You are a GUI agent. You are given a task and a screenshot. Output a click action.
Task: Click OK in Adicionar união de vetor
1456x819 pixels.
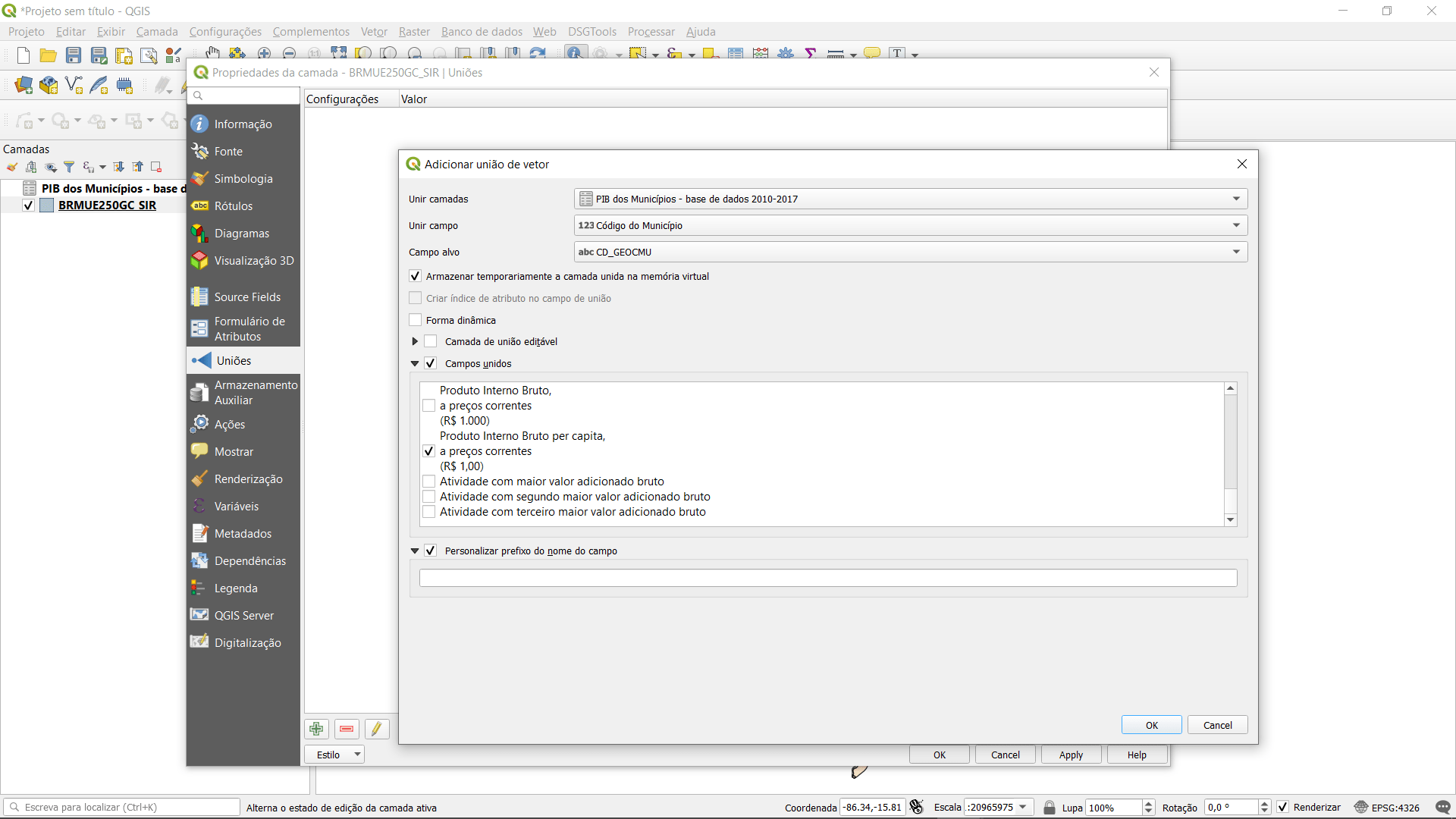point(1151,725)
